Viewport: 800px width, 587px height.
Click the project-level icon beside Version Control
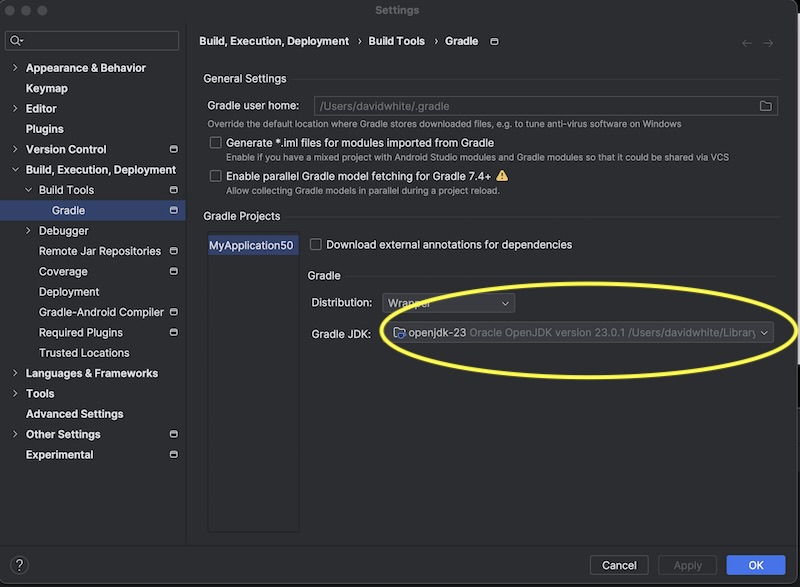coord(174,150)
